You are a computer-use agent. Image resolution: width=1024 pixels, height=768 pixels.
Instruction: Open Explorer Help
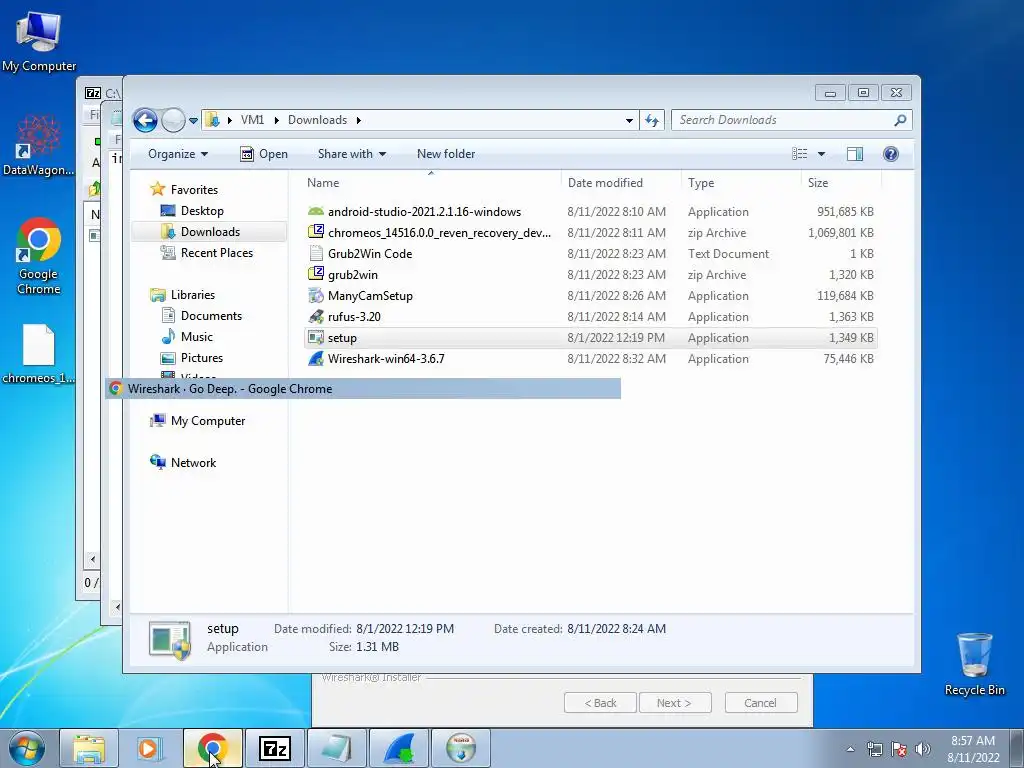(891, 154)
